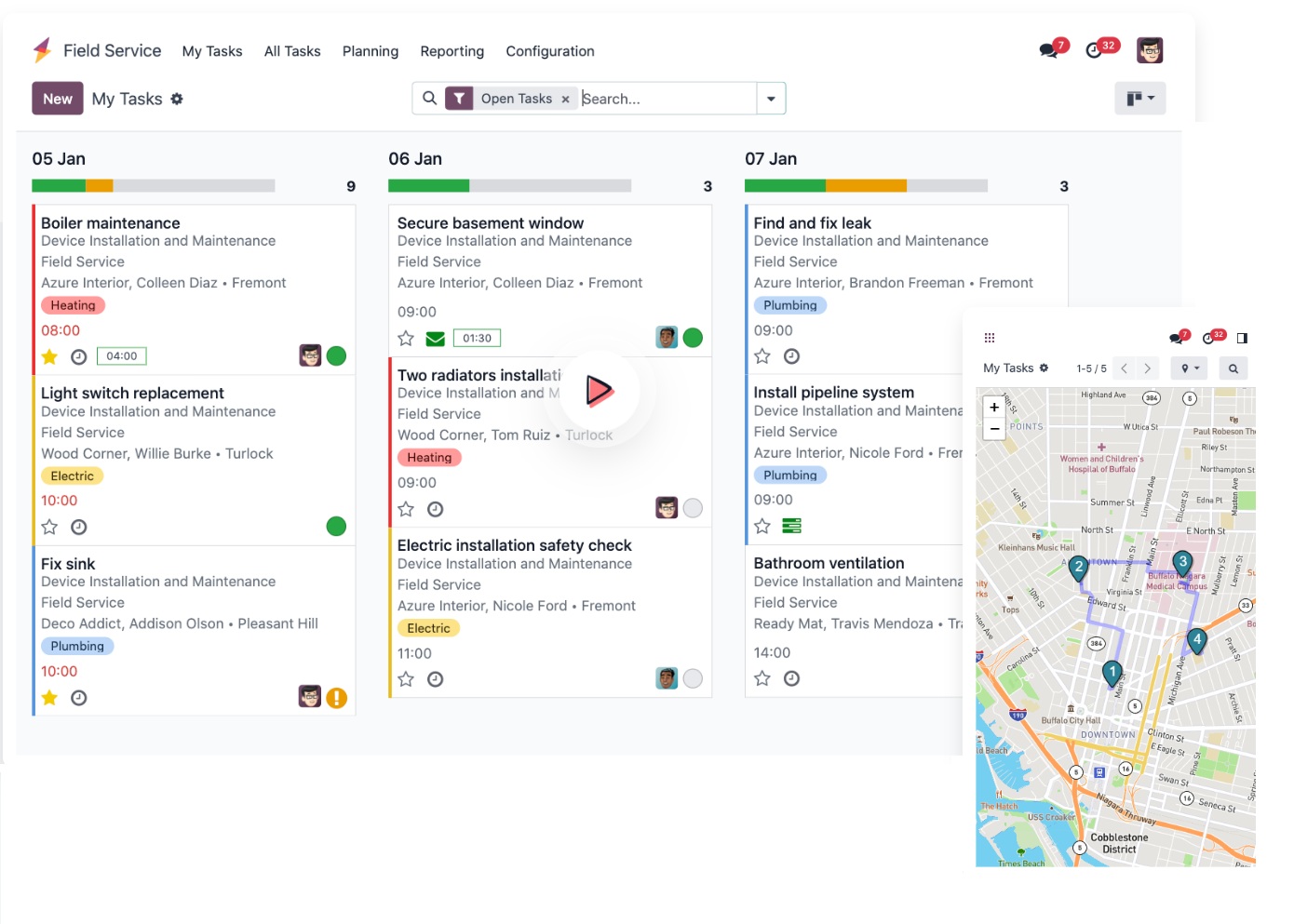Unstar the Boiler maintenance task
The width and height of the screenshot is (1294, 924).
click(x=50, y=356)
